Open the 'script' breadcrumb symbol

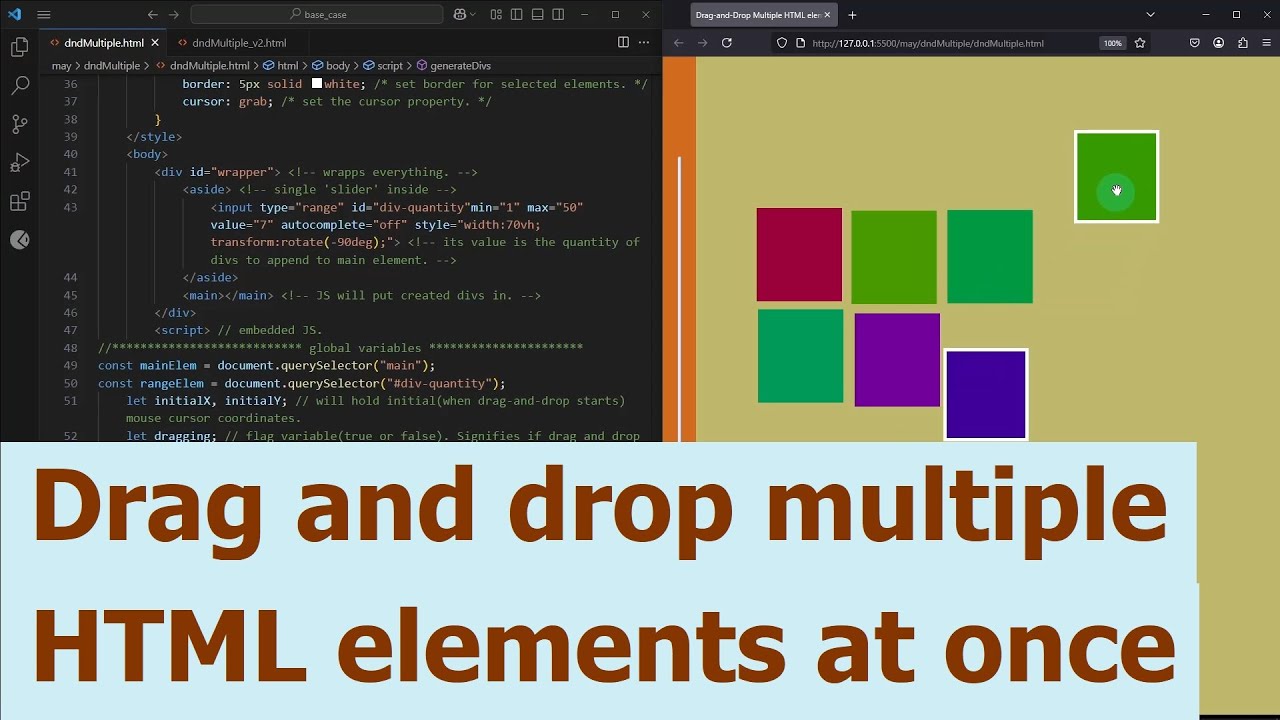pyautogui.click(x=383, y=66)
